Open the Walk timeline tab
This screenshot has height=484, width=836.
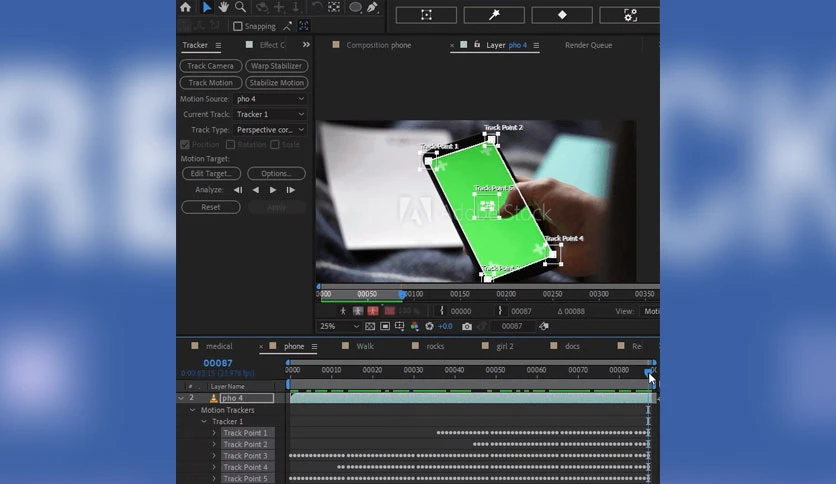(x=365, y=346)
